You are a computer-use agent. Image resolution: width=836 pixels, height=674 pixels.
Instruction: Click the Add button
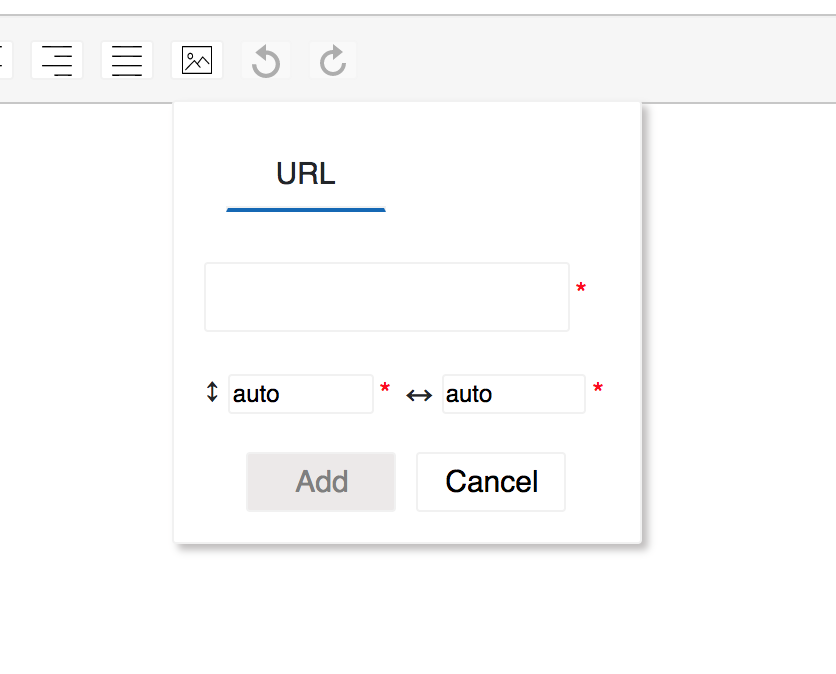[321, 482]
